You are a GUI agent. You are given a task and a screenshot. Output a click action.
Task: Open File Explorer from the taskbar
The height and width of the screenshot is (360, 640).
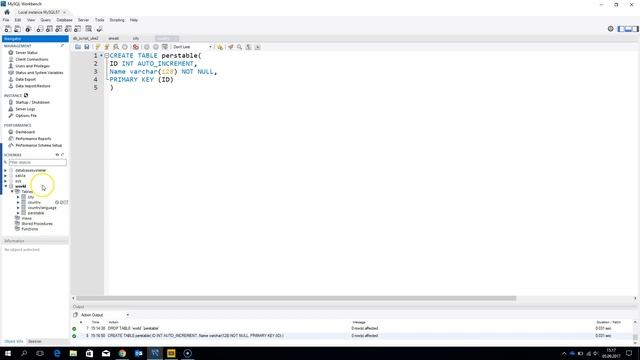pos(73,353)
